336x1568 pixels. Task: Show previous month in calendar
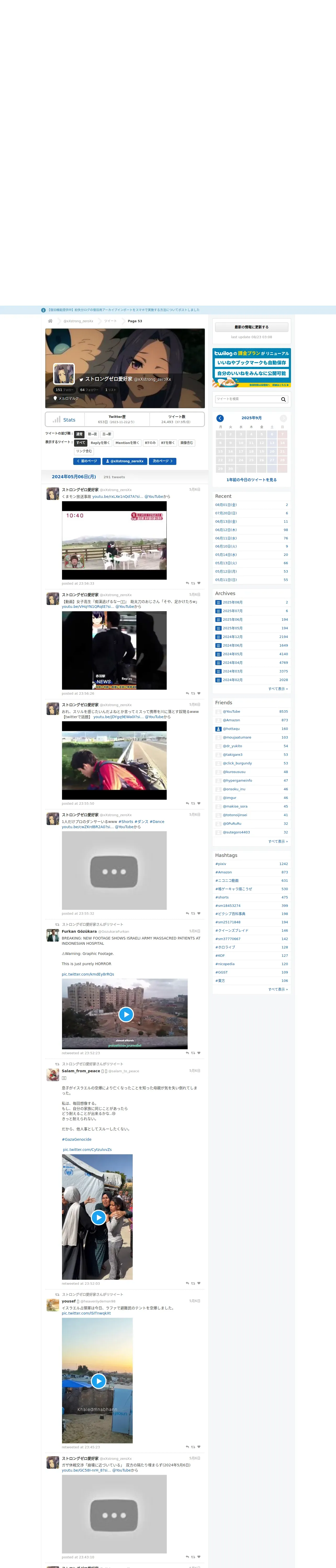pos(220,418)
